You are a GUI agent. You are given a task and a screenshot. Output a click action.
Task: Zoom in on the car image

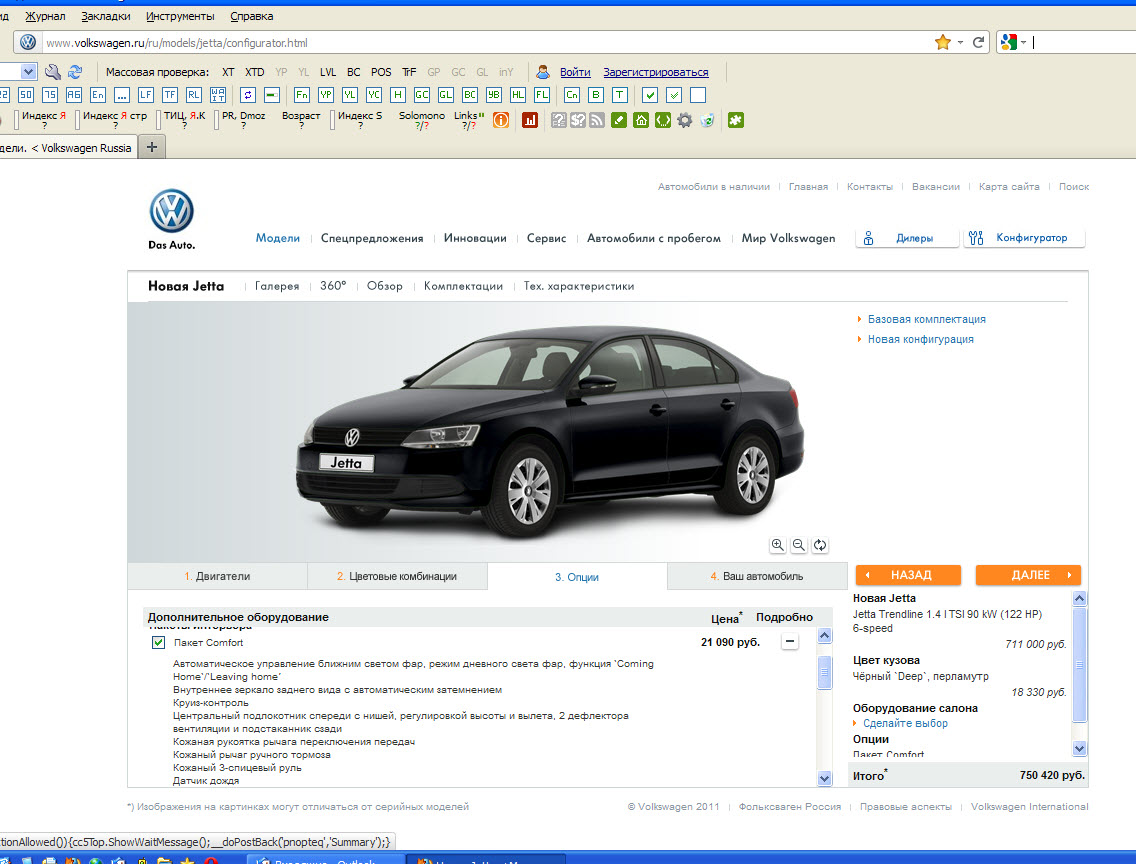point(777,545)
